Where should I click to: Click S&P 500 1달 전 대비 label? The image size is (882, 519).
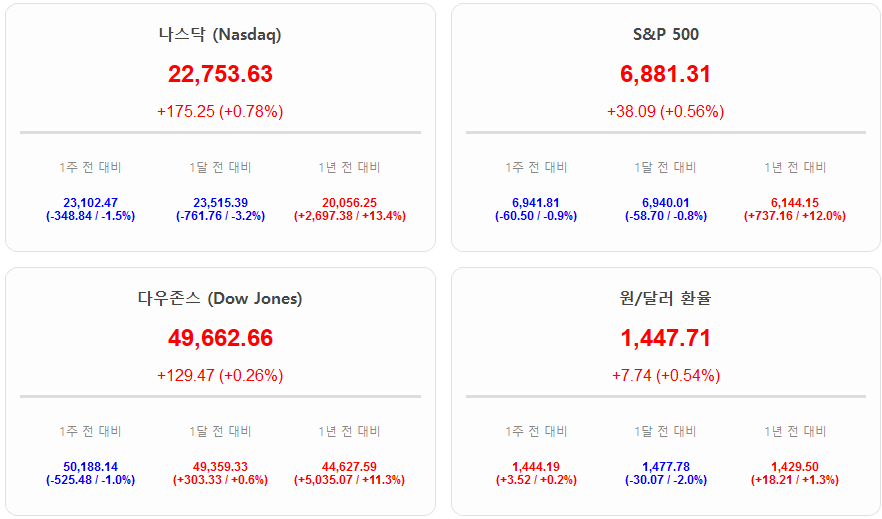tap(665, 168)
